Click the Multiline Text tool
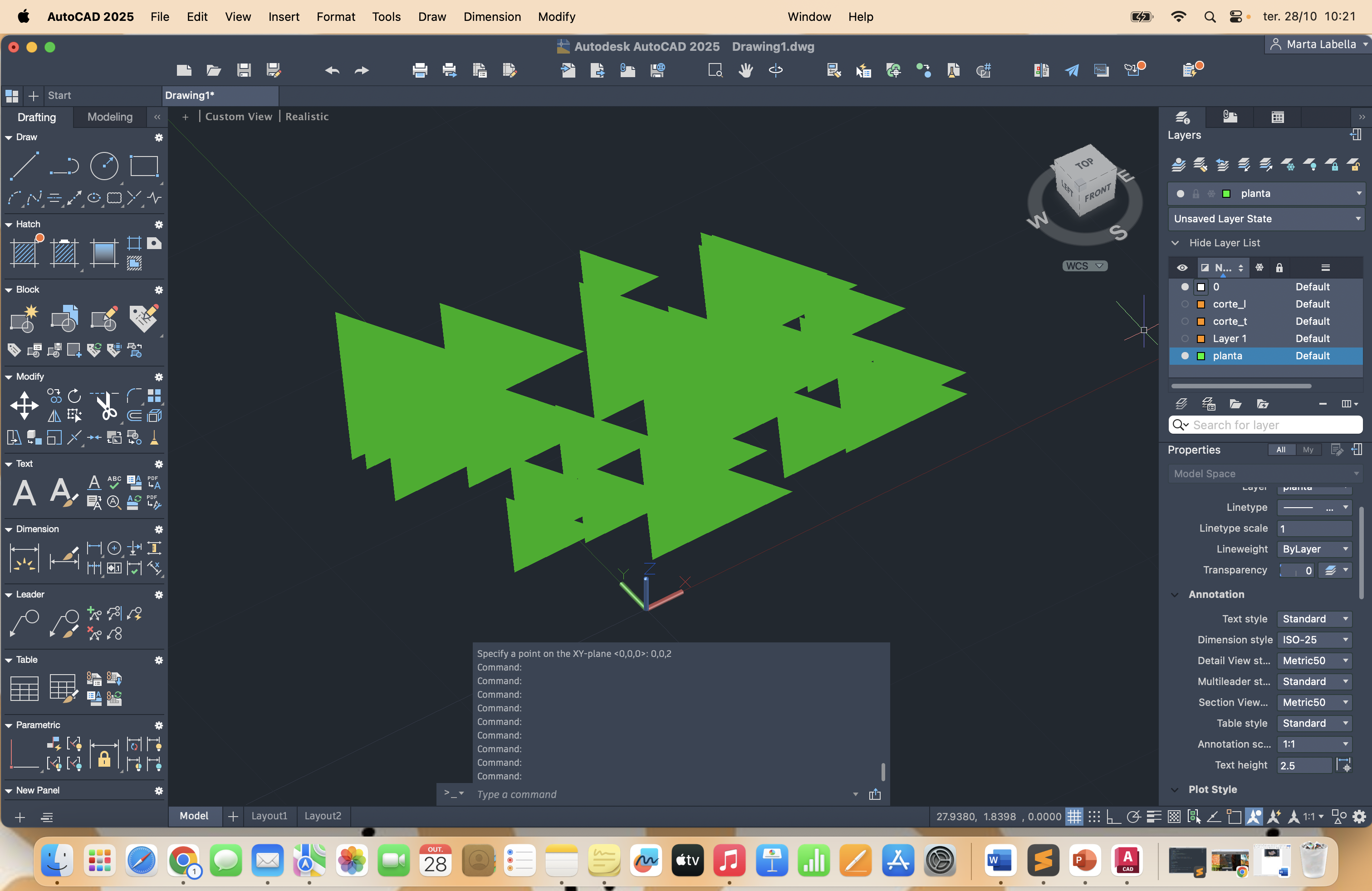This screenshot has width=1372, height=891. (24, 493)
